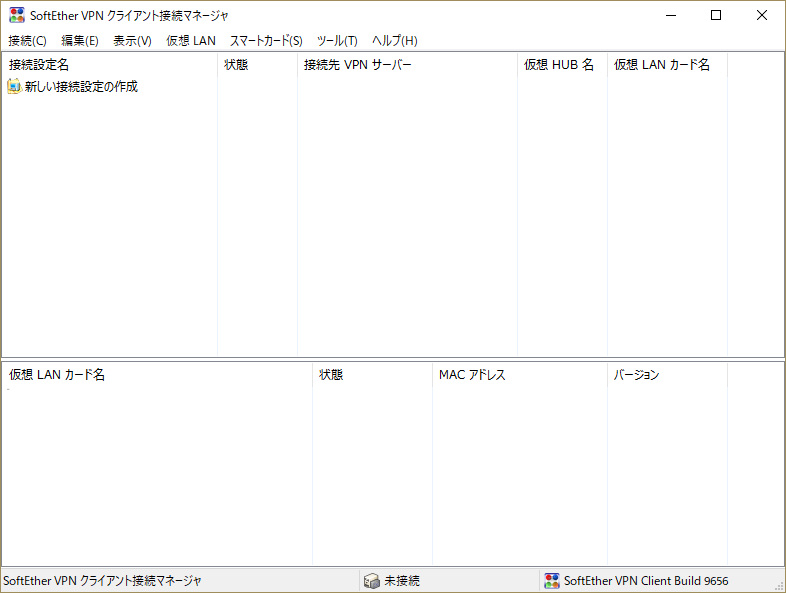Click the SoftEther app icon in title bar

pyautogui.click(x=17, y=15)
